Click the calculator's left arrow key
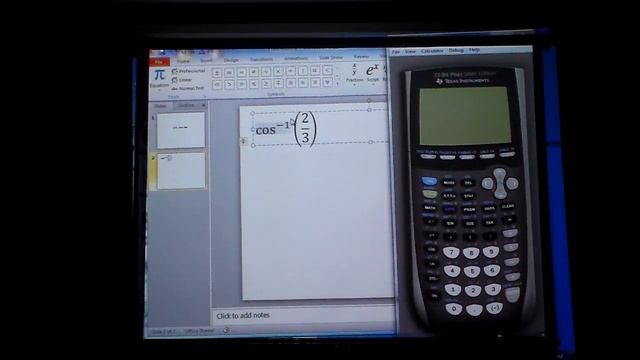The width and height of the screenshot is (640, 360). coord(487,184)
